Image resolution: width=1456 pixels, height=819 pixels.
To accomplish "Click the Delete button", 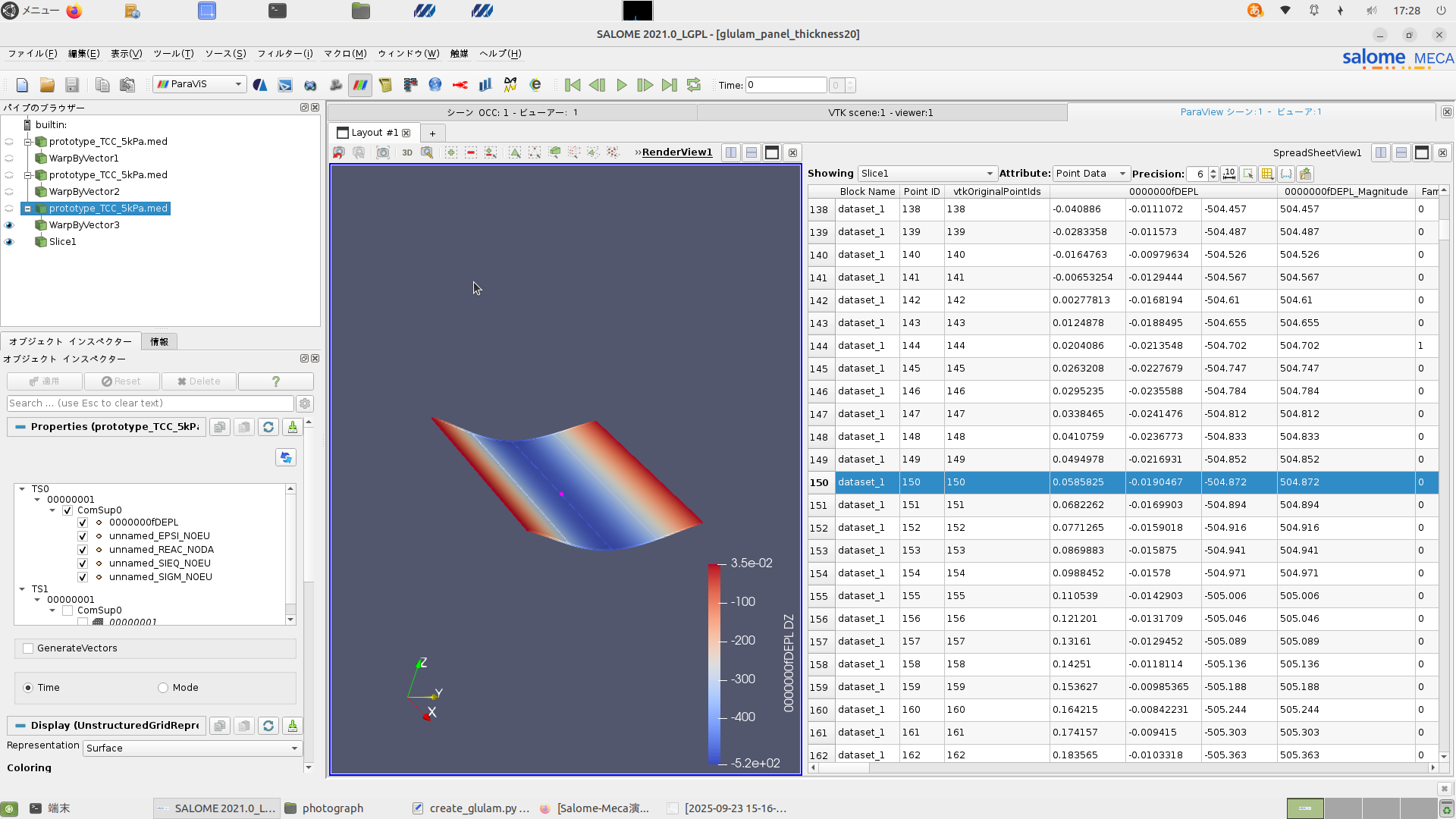I will pos(199,381).
